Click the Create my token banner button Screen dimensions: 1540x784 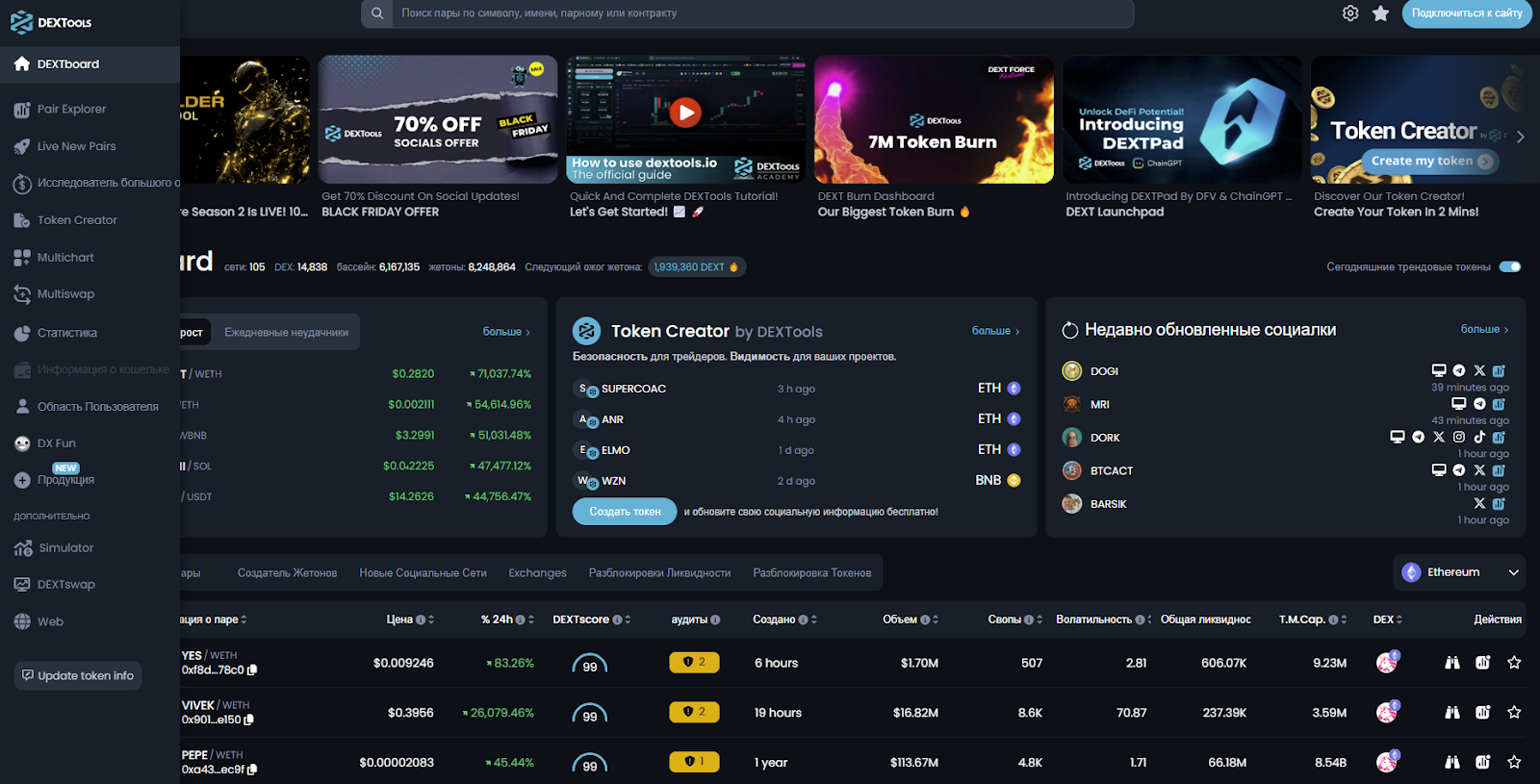pyautogui.click(x=1429, y=161)
